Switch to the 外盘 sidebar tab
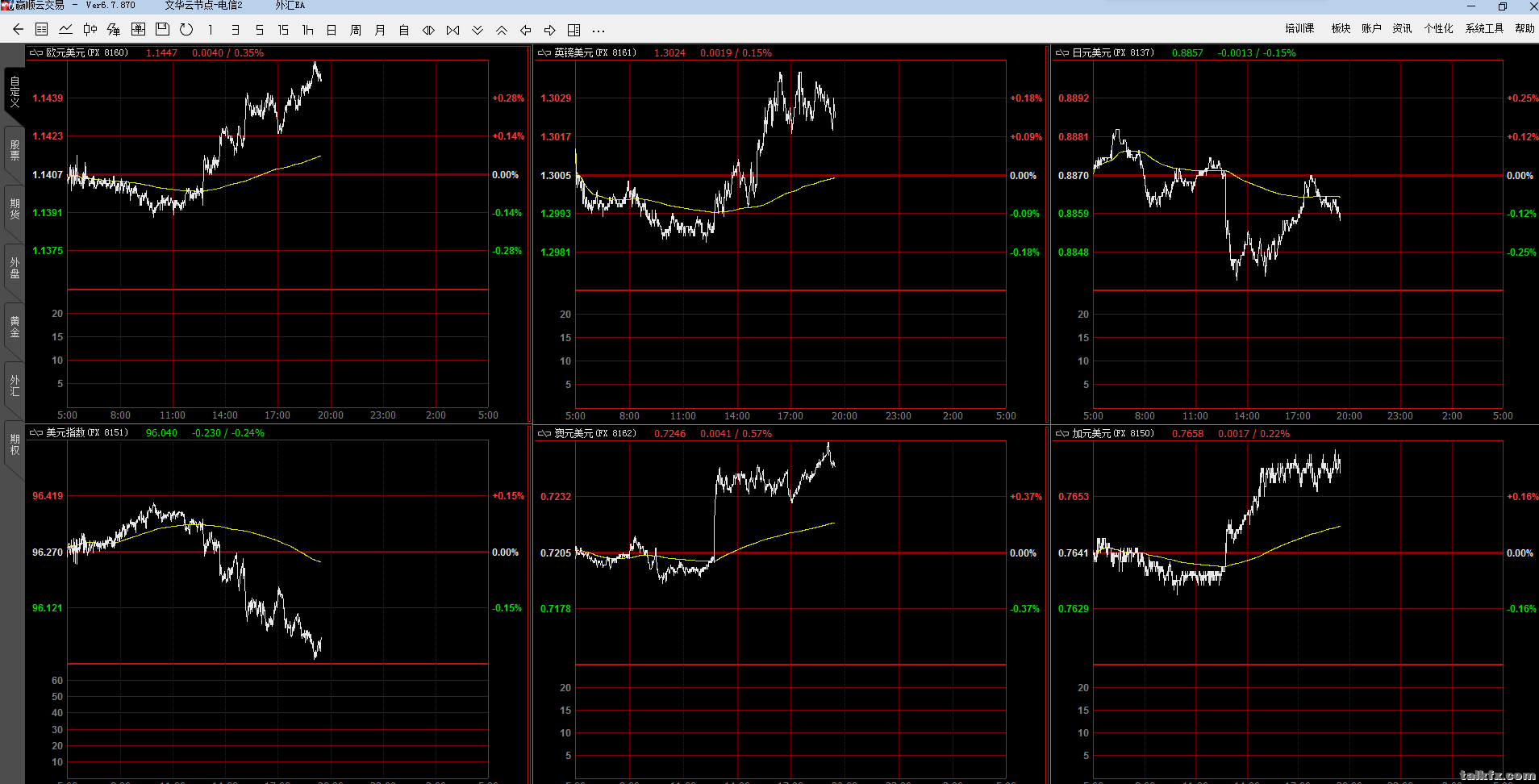 tap(15, 268)
